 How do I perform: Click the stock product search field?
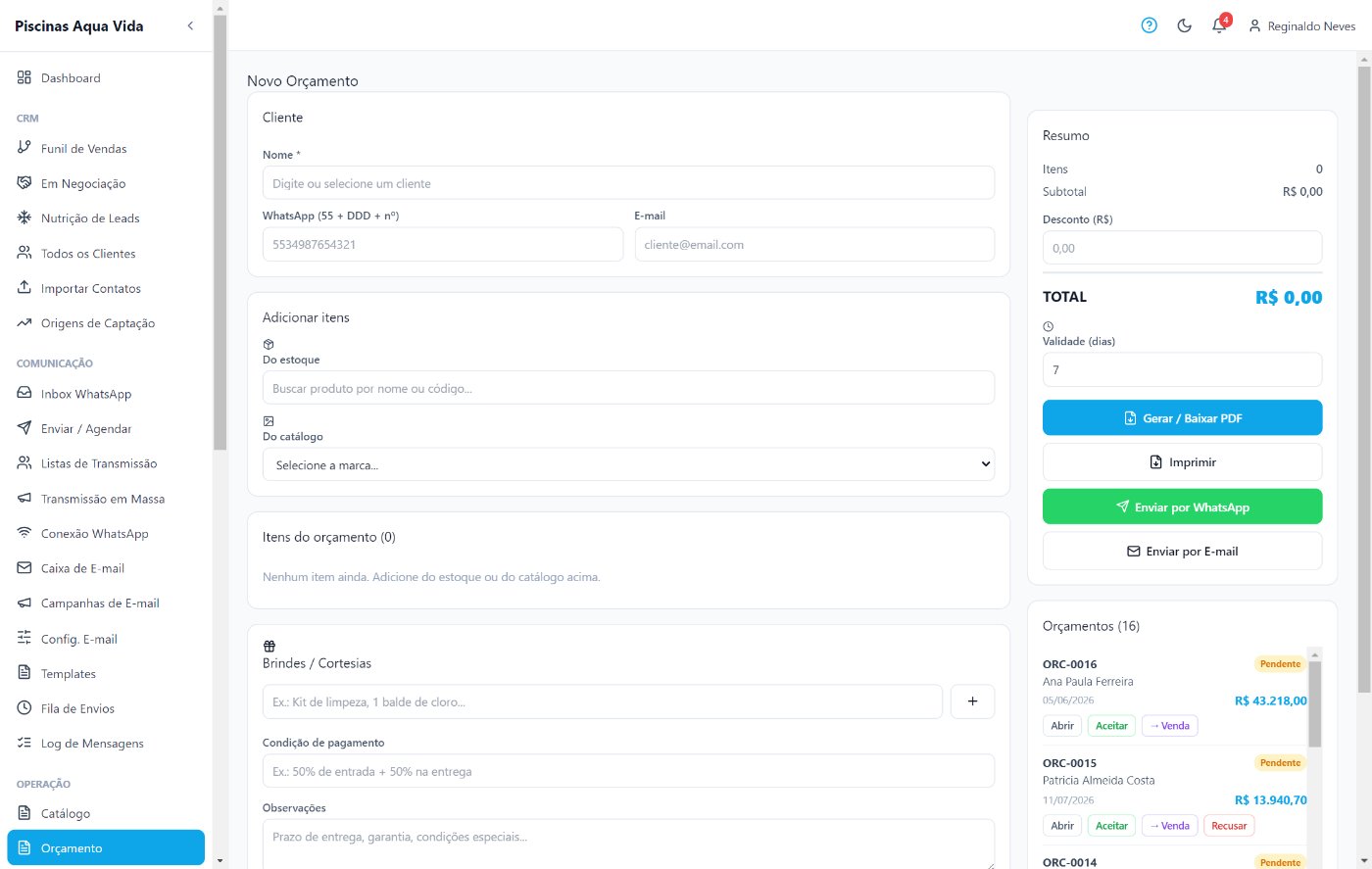628,388
